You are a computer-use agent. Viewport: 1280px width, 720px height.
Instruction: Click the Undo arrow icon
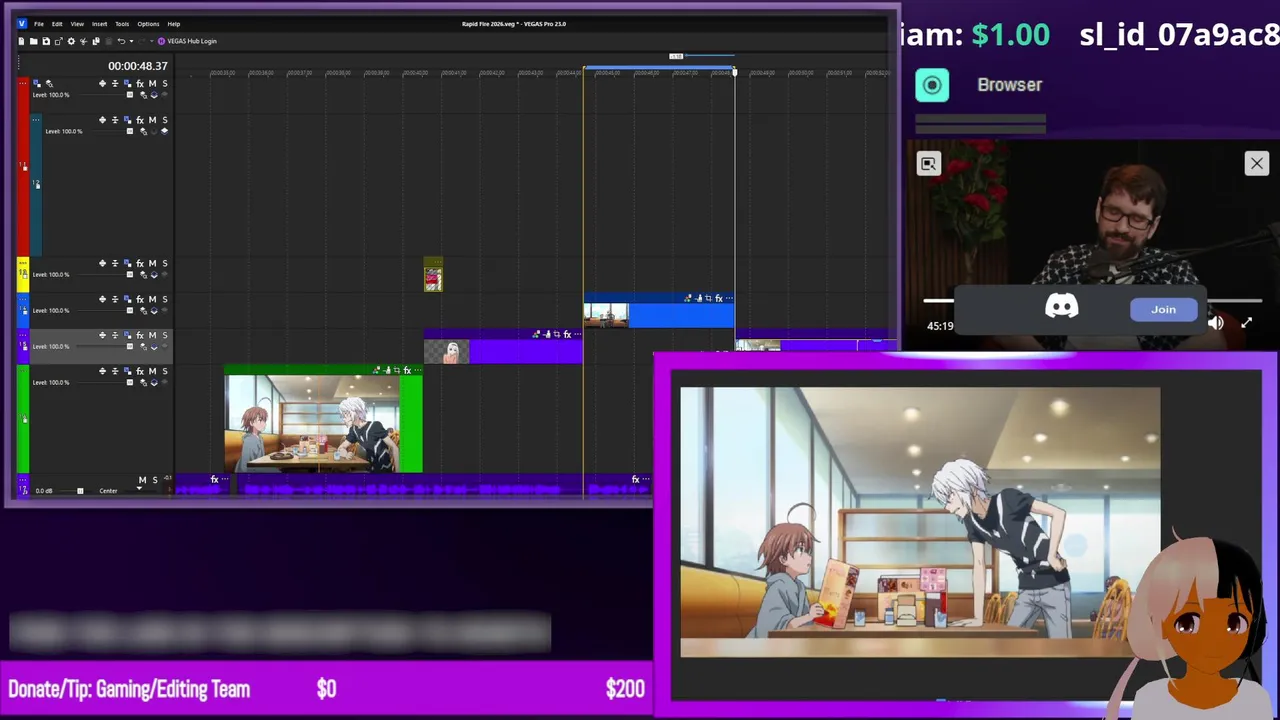(121, 41)
